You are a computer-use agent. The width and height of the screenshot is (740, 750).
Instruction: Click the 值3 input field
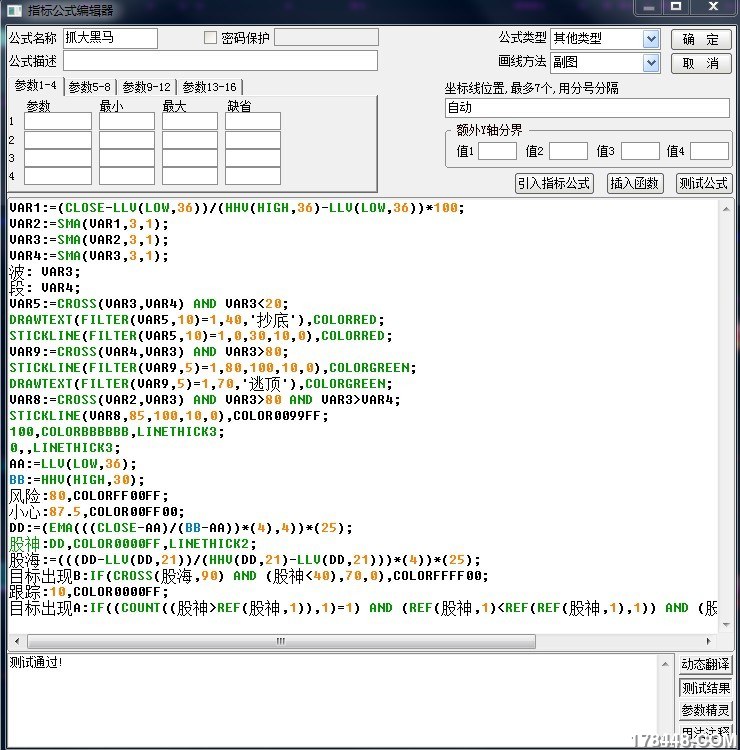tap(640, 151)
